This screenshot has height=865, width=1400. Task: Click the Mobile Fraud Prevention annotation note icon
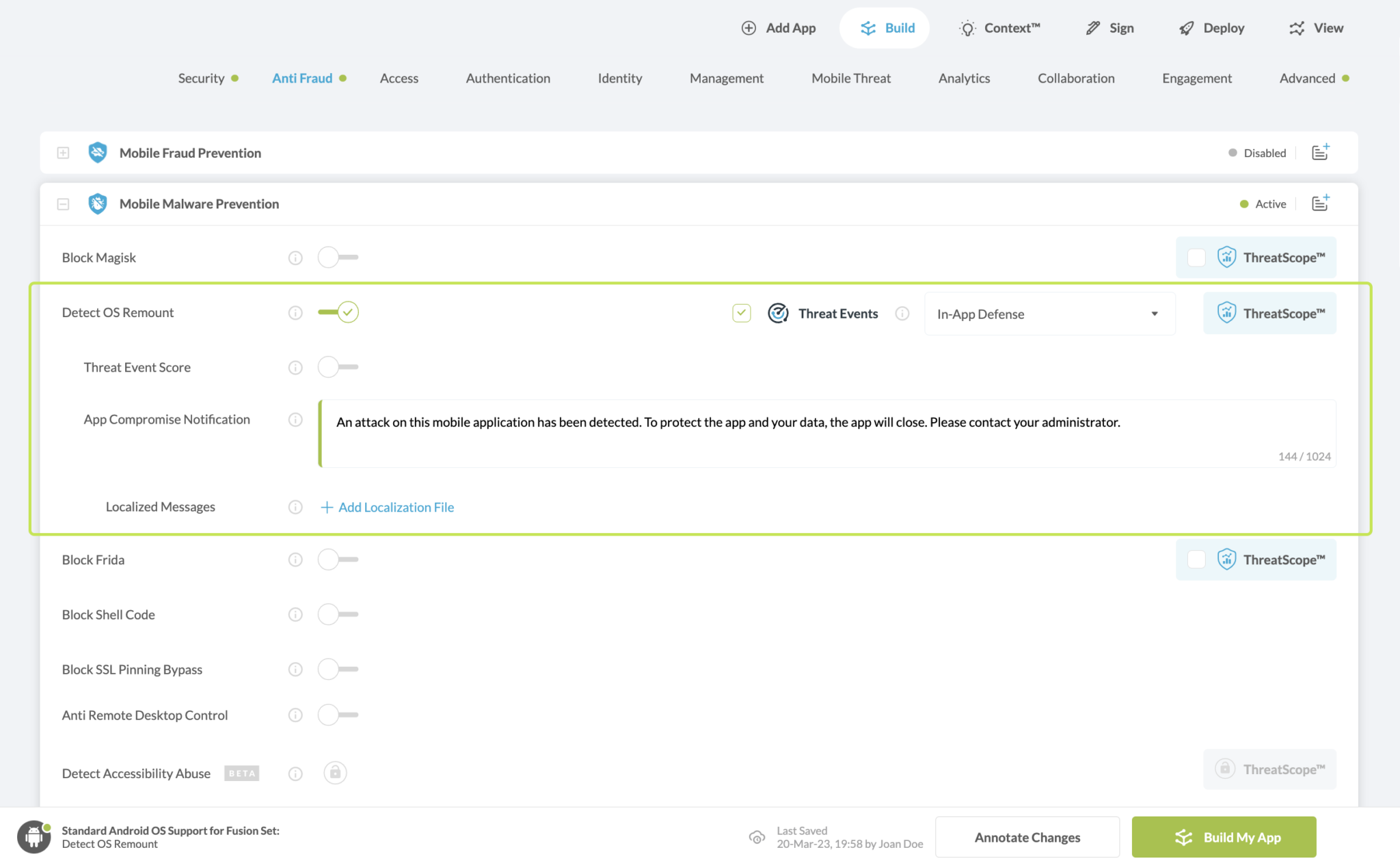tap(1320, 152)
